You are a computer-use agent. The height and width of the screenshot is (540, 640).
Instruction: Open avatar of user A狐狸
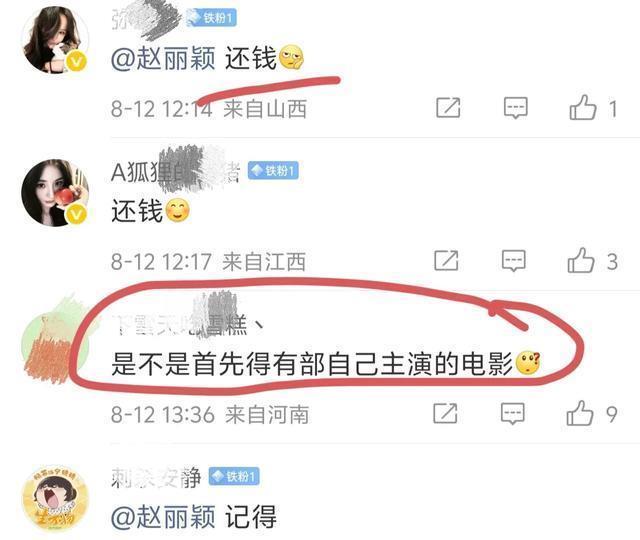point(55,193)
